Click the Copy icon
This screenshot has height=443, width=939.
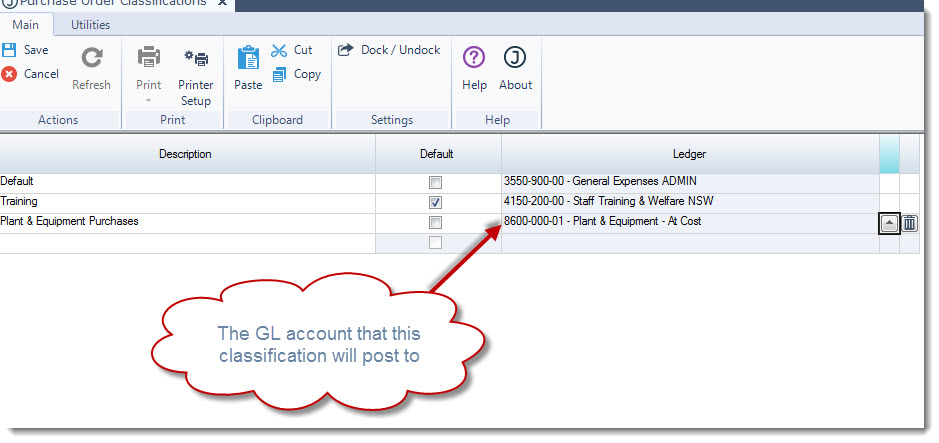point(279,75)
